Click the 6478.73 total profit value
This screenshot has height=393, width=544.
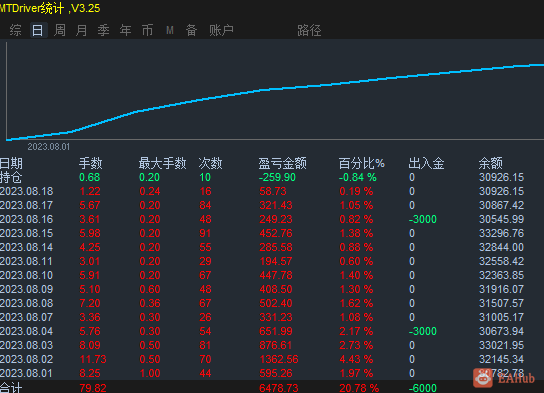click(x=279, y=388)
